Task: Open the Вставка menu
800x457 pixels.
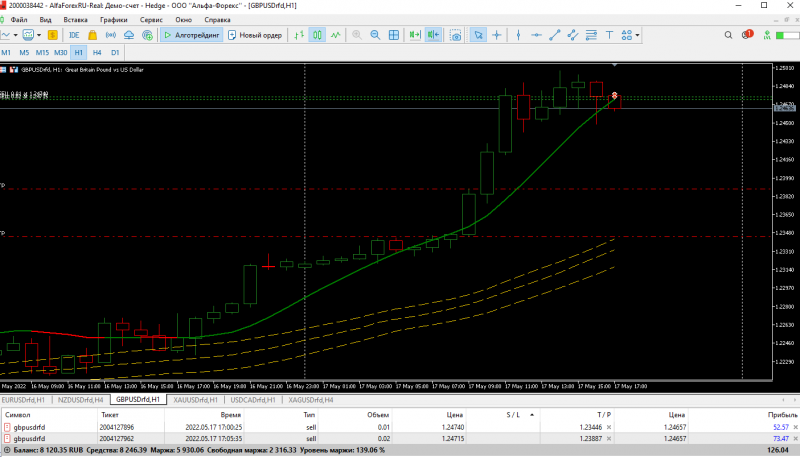Action: click(x=76, y=20)
